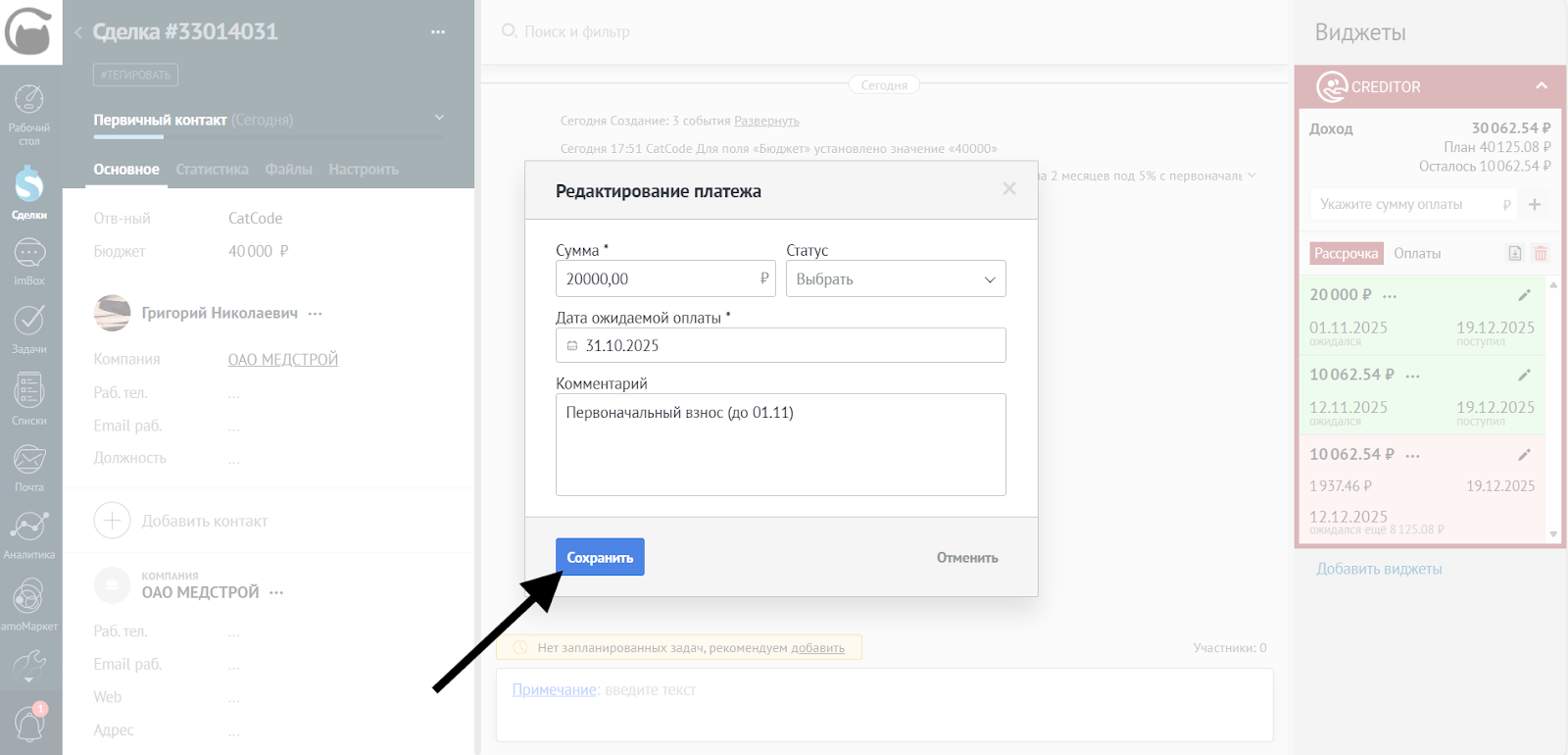Open the ОАО МЕДСТРОЙ company link
Screen dimensions: 1568x755
tap(282, 360)
